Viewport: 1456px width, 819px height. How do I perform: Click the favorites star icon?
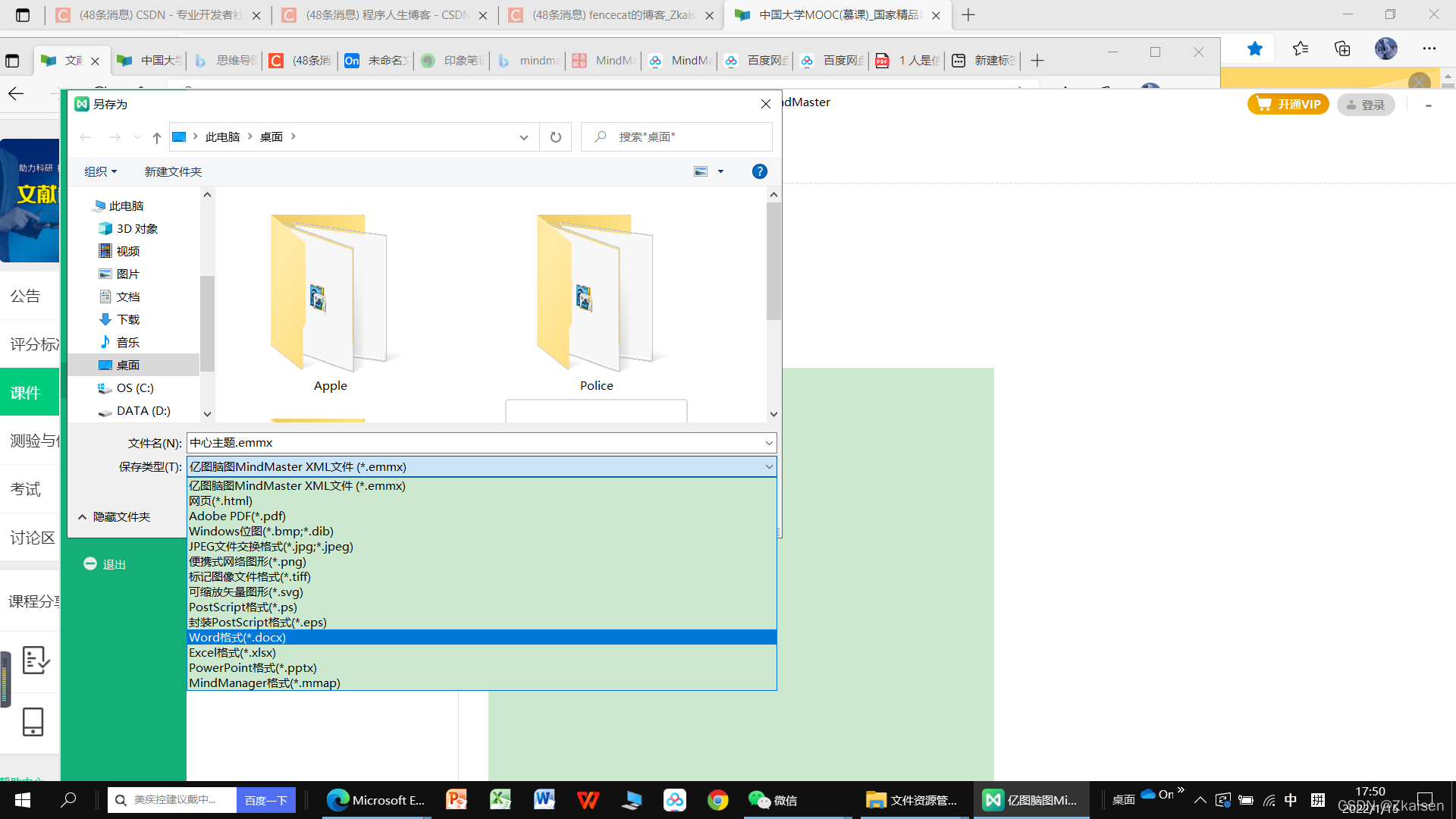point(1255,49)
